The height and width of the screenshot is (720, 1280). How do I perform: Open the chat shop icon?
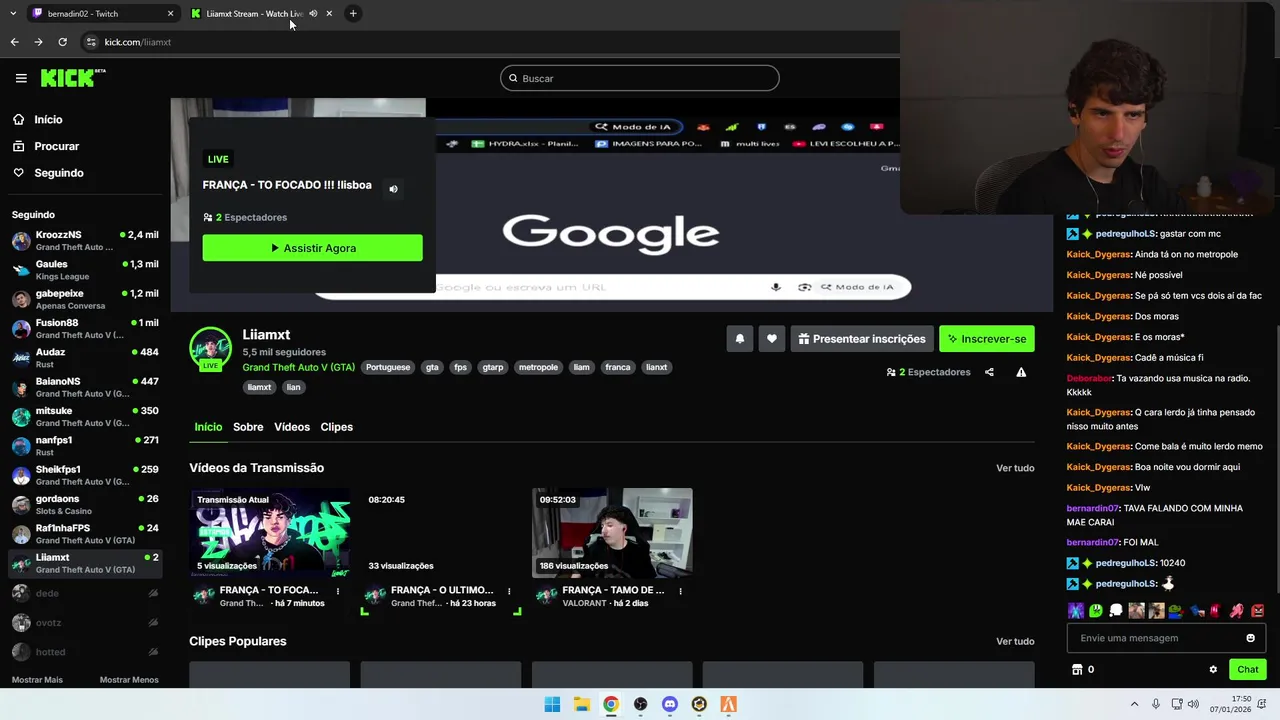point(1077,670)
